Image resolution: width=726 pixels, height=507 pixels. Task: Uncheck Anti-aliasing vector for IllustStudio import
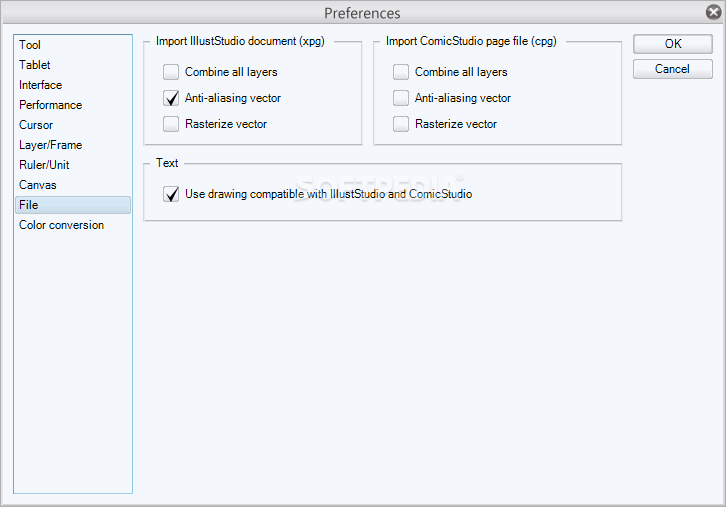point(171,98)
